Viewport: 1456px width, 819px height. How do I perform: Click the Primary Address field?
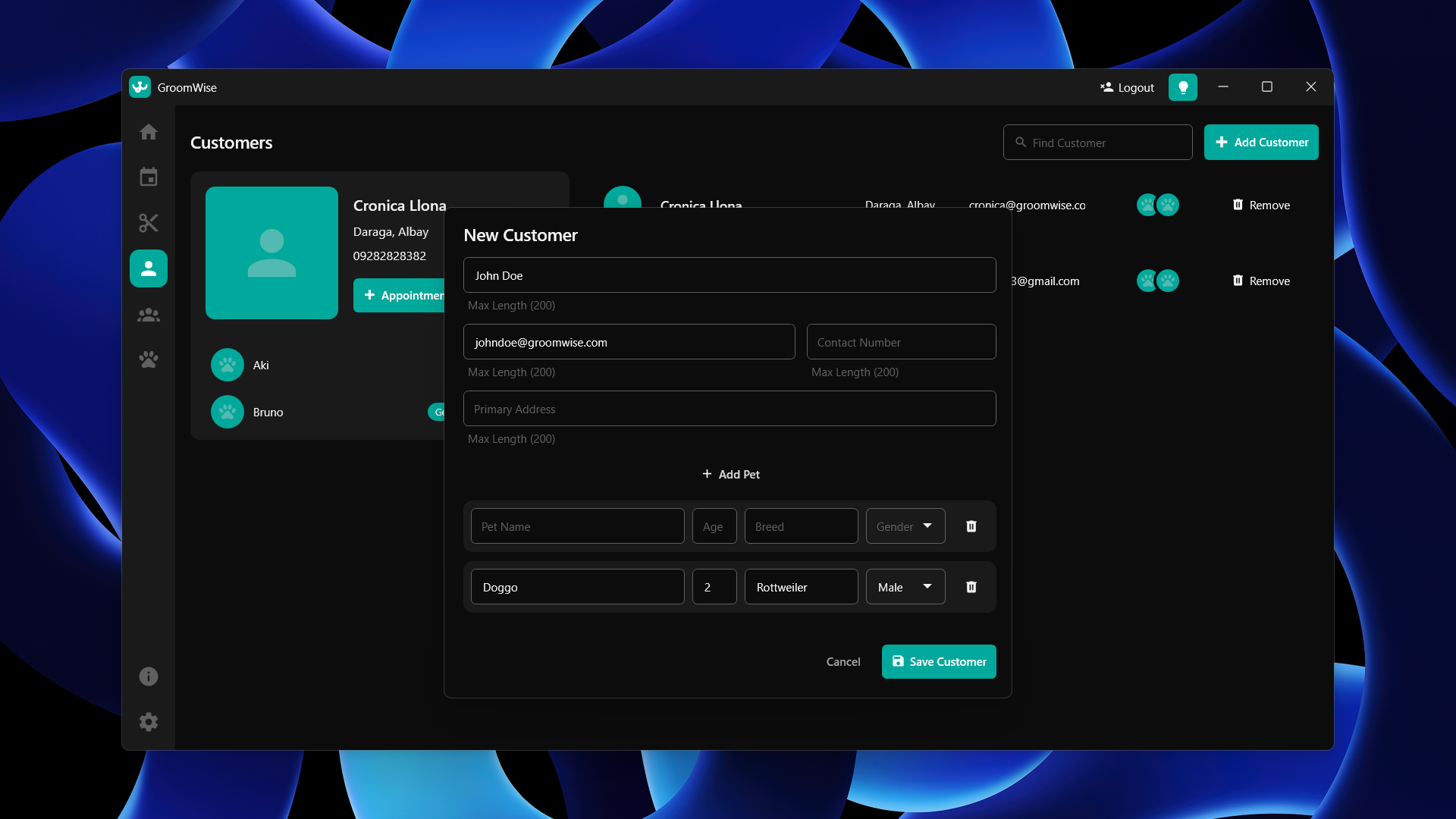[730, 409]
